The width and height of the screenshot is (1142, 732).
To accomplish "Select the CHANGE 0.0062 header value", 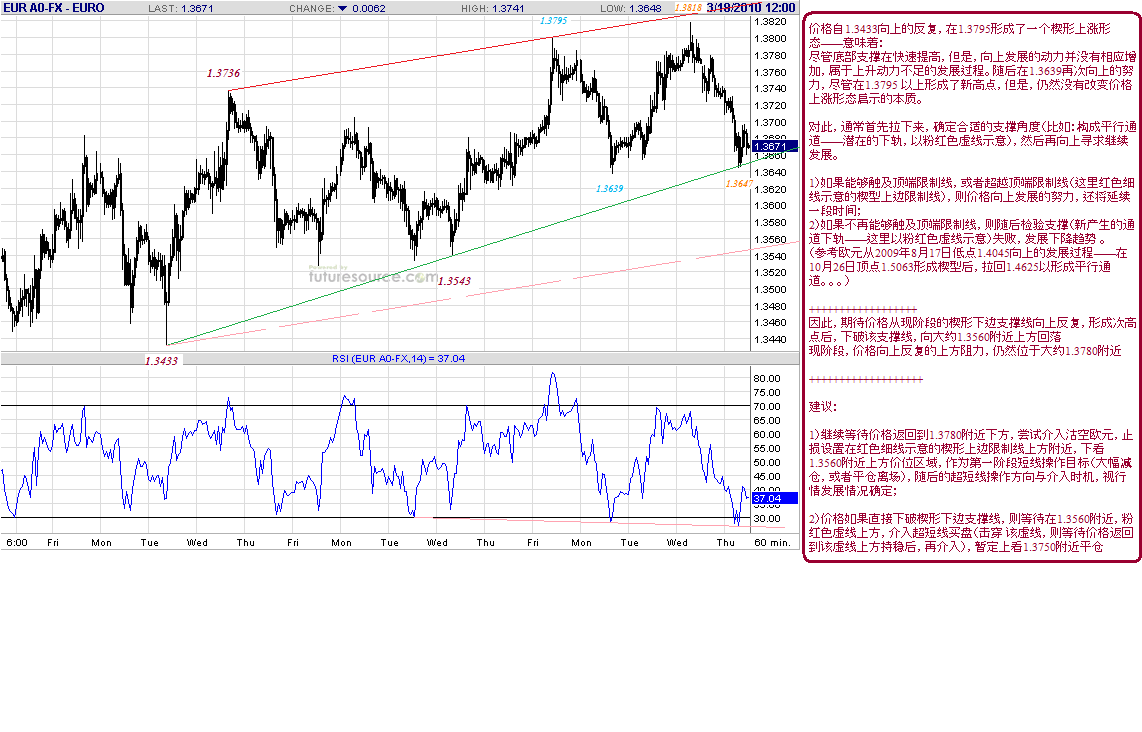I will click(x=337, y=9).
